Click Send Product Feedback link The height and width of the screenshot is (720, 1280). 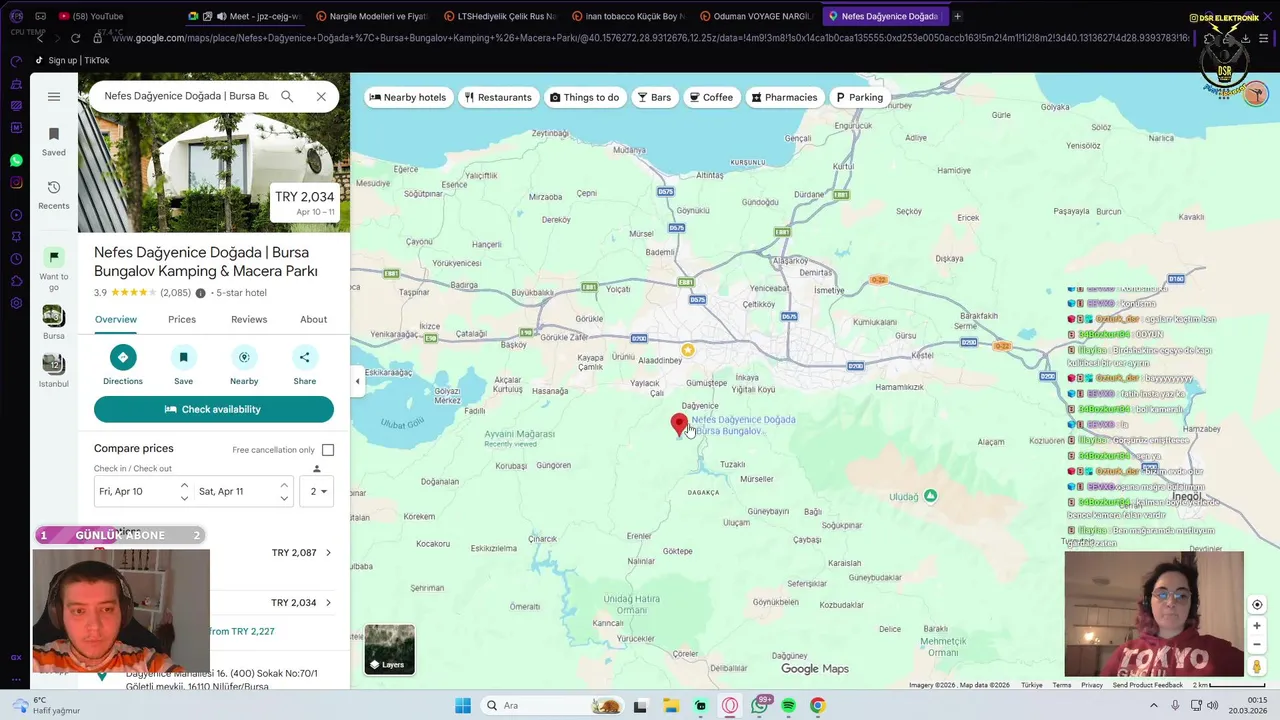tap(1147, 685)
